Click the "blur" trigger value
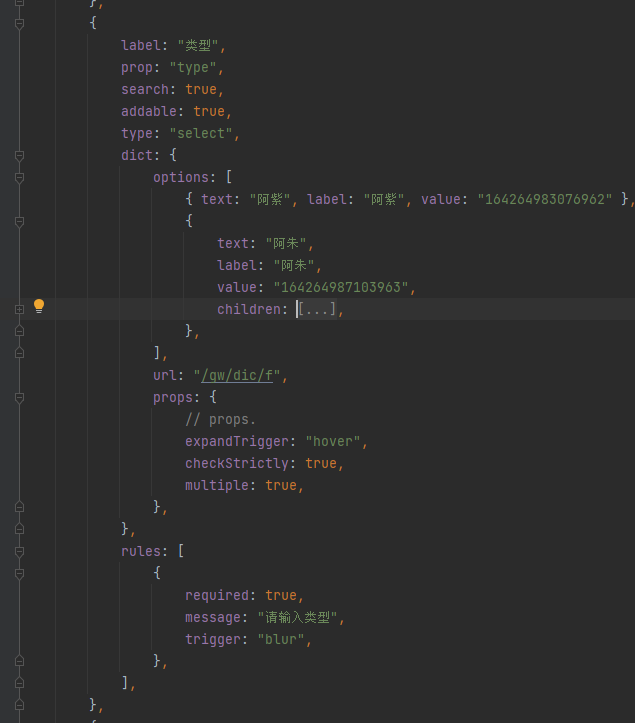The height and width of the screenshot is (723, 635). tap(281, 640)
